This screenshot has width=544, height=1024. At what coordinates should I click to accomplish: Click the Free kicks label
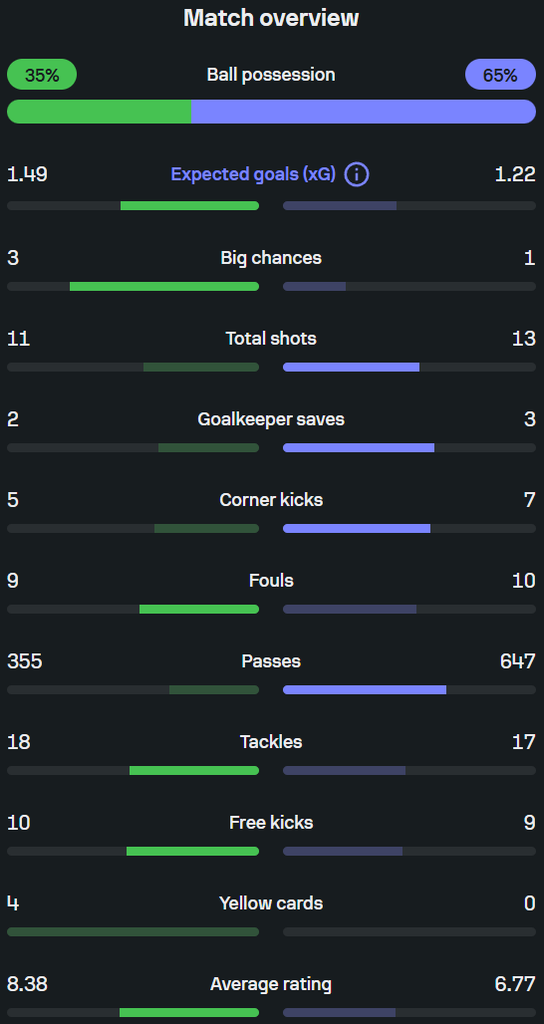[271, 822]
